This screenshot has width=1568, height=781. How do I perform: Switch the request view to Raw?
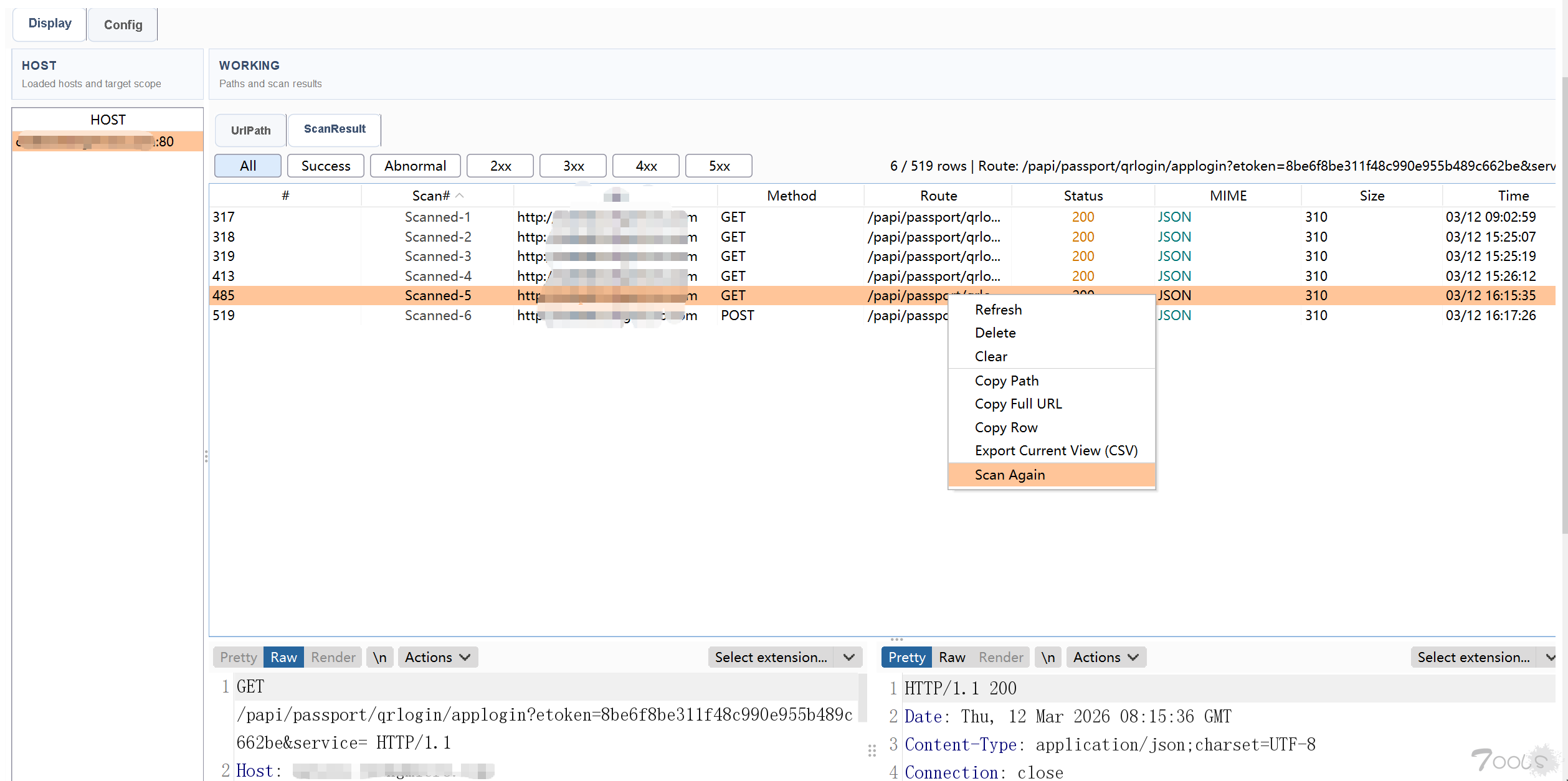(x=283, y=657)
